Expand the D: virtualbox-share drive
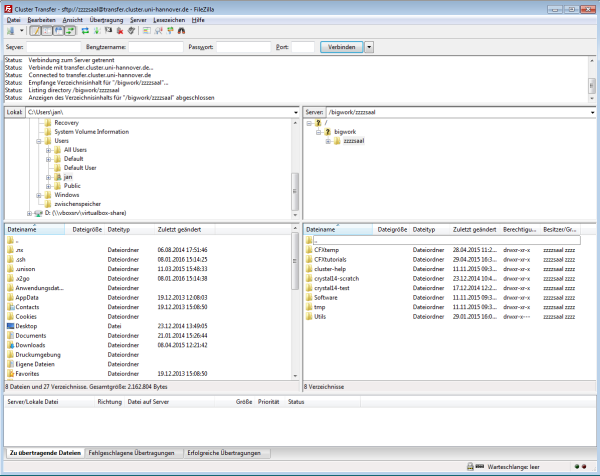The image size is (600, 476). (x=29, y=213)
